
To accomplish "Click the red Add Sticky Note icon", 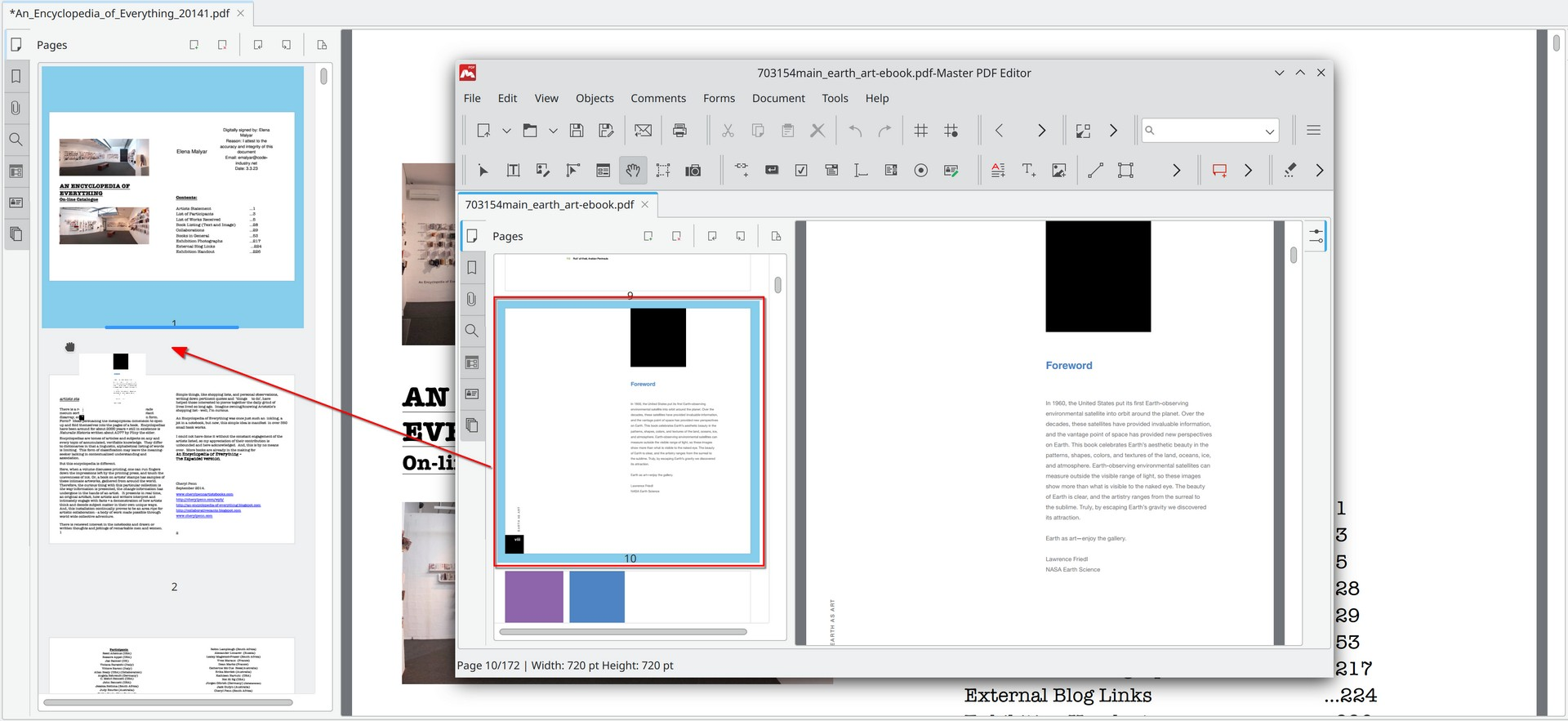I will tap(1219, 170).
